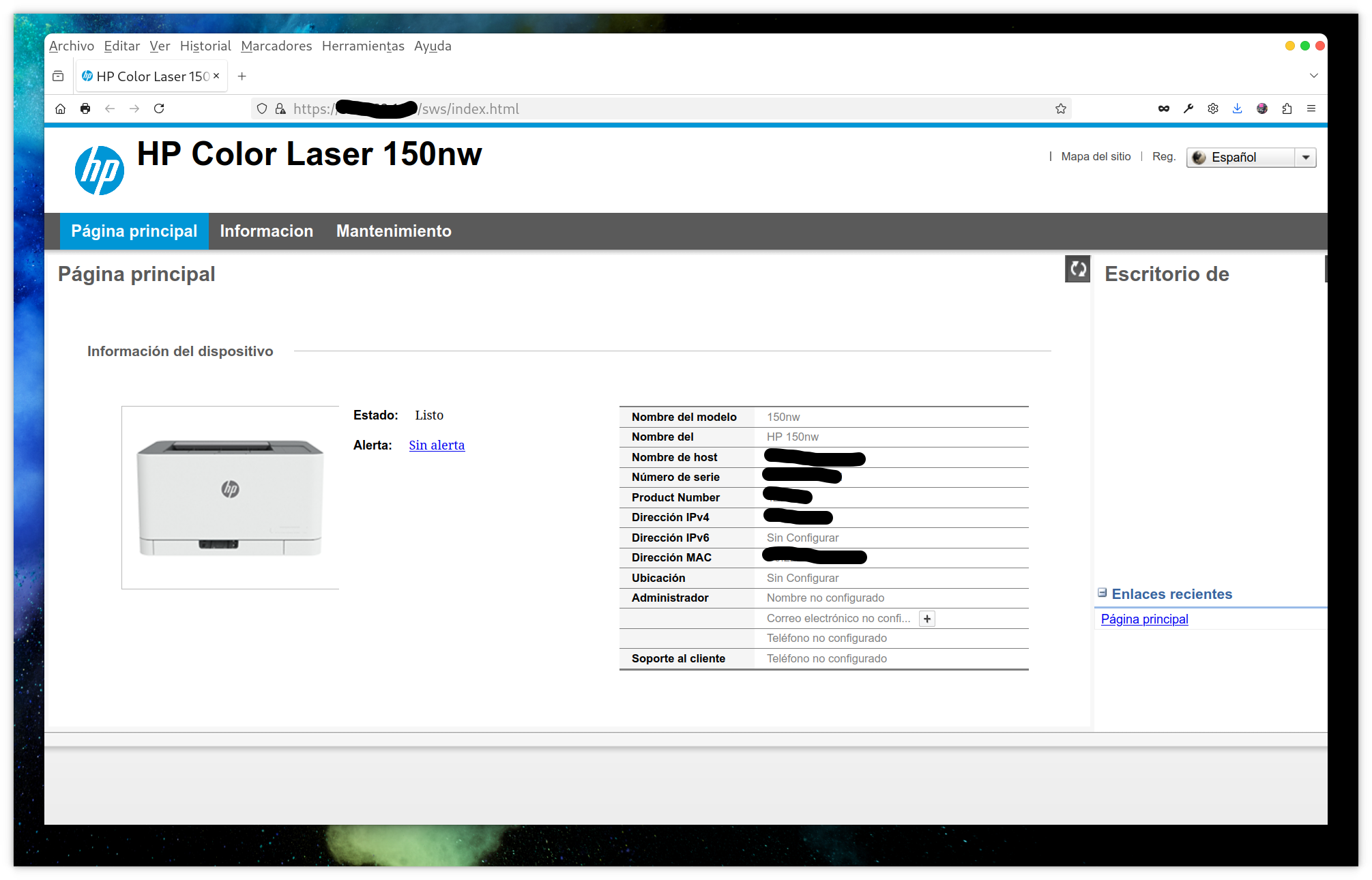The height and width of the screenshot is (880, 1372).
Task: Click the Escritorio de panel heading
Action: pyautogui.click(x=1167, y=274)
